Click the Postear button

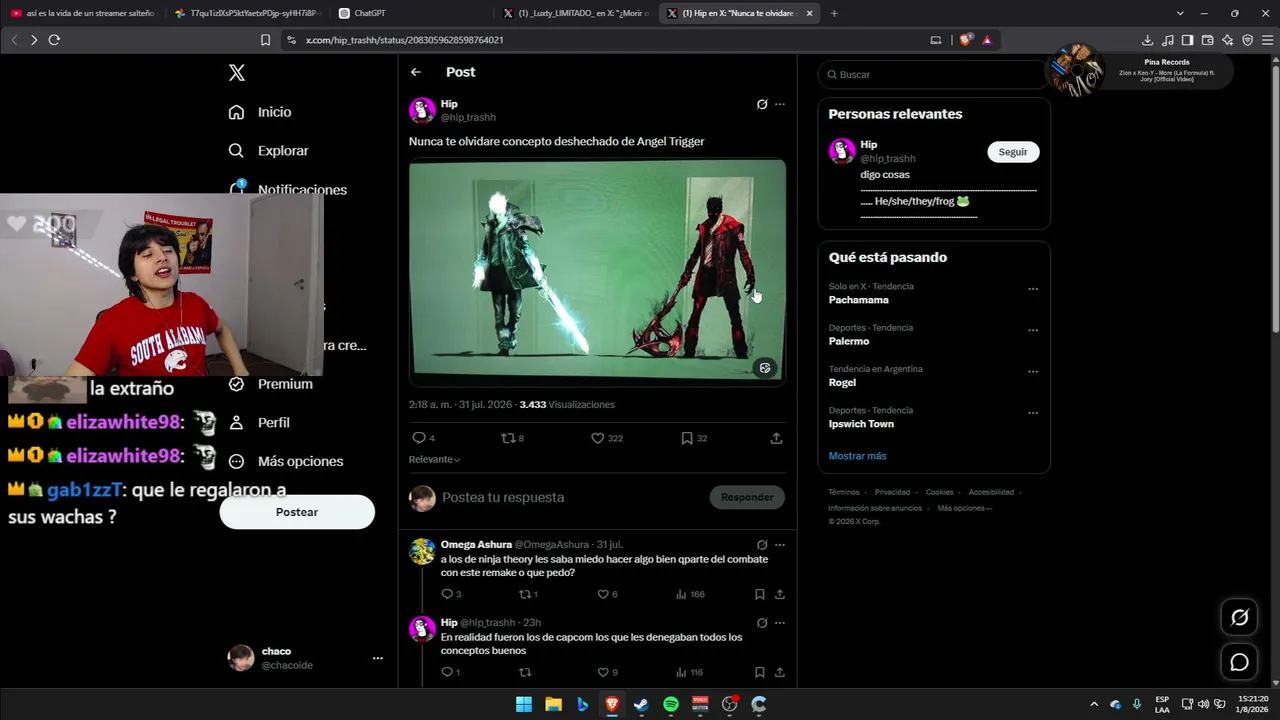point(297,512)
